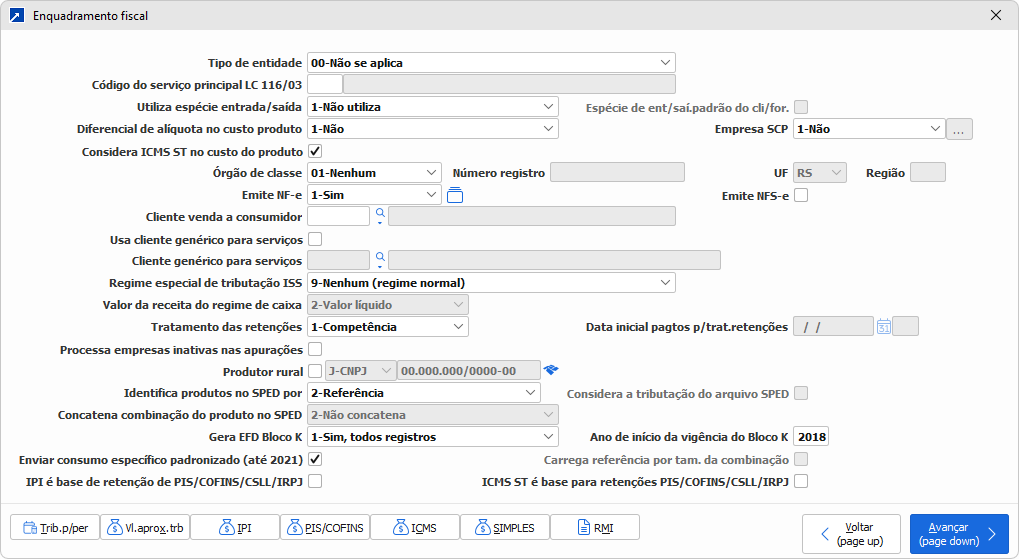The image size is (1019, 559).
Task: Click the search icon for Cliente venda a consumidor
Action: click(x=380, y=216)
